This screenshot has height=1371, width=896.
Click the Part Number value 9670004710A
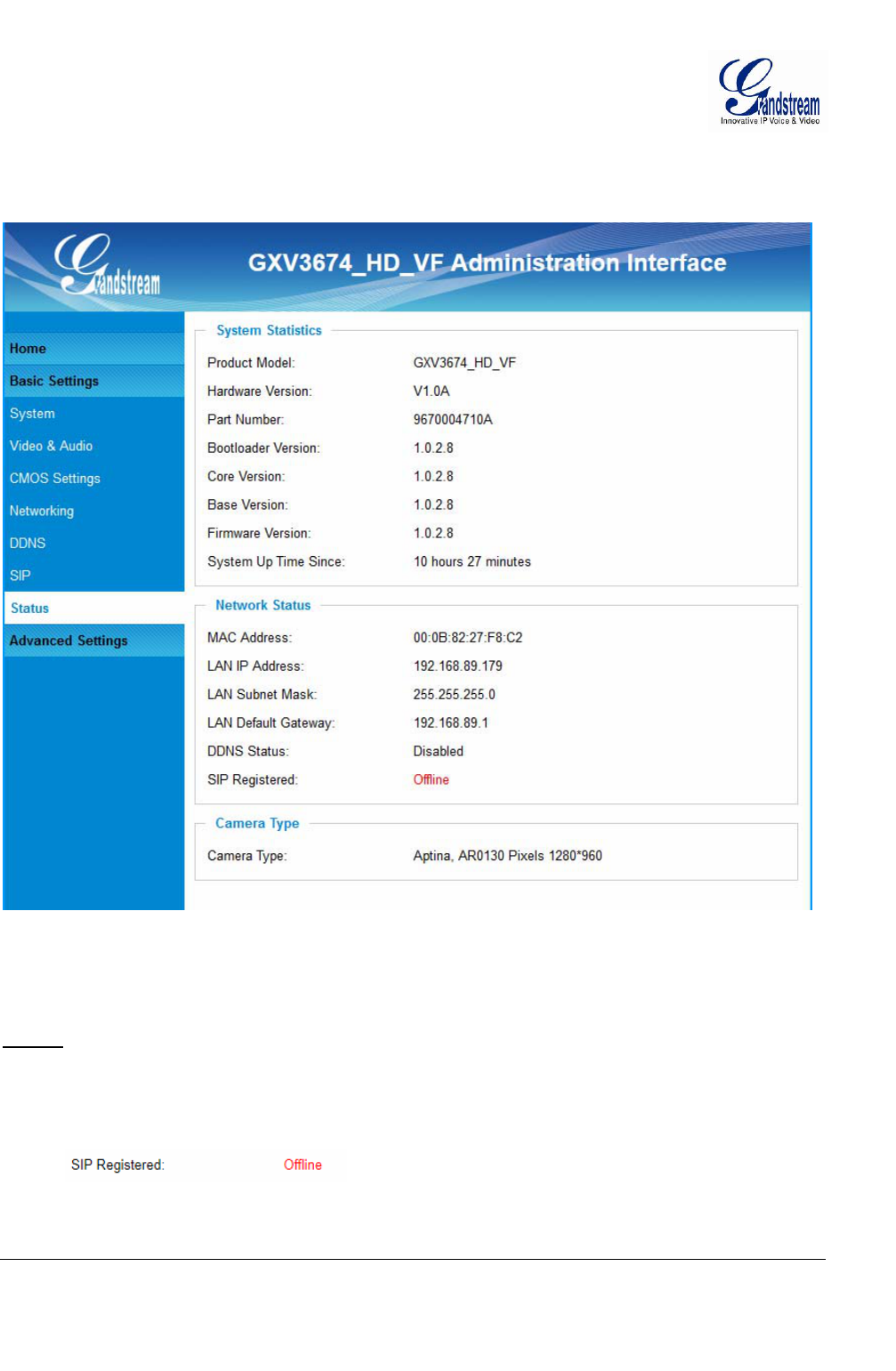click(x=453, y=420)
